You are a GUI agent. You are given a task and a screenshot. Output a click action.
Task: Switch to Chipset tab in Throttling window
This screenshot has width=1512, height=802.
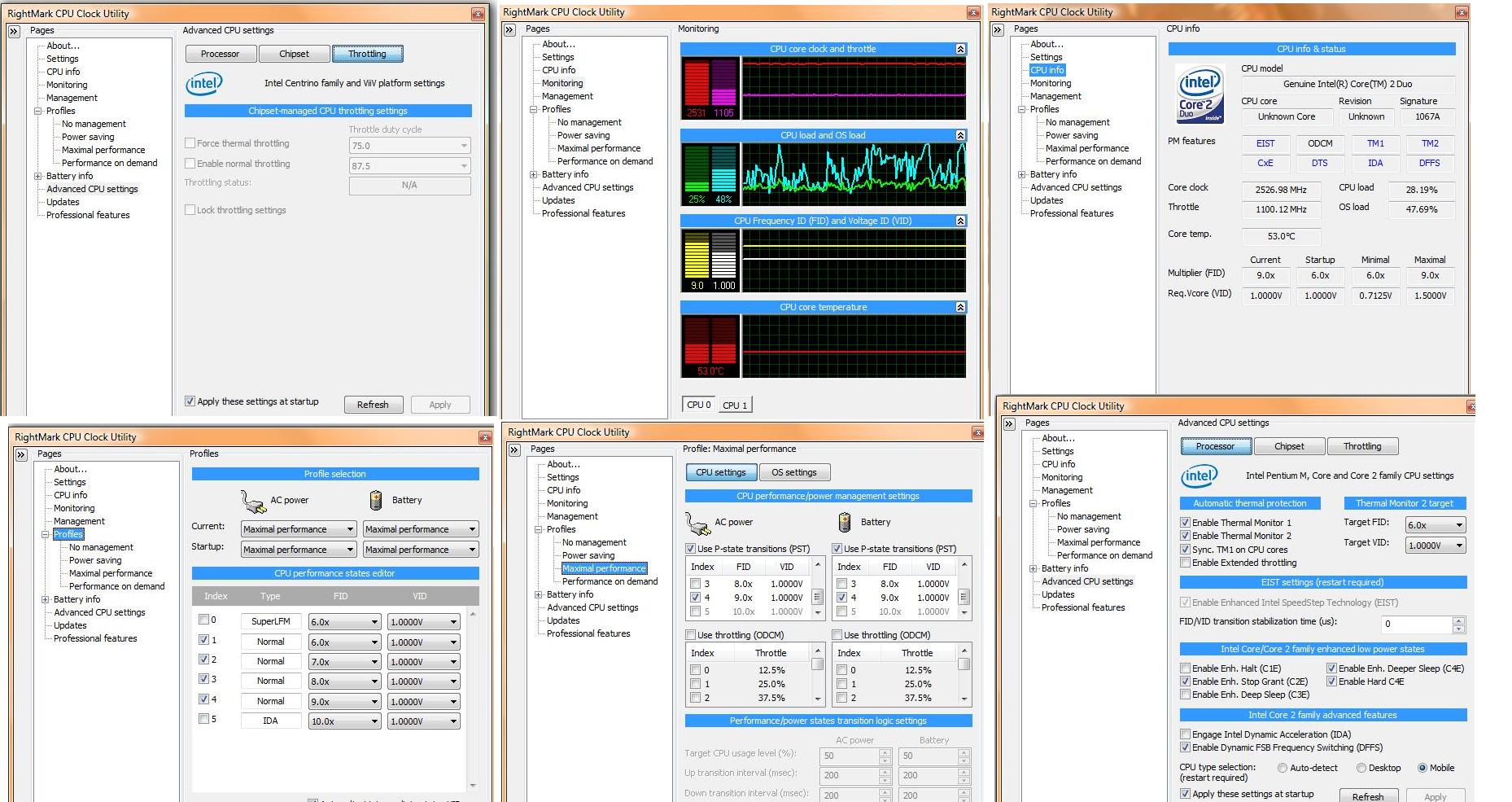tap(295, 54)
